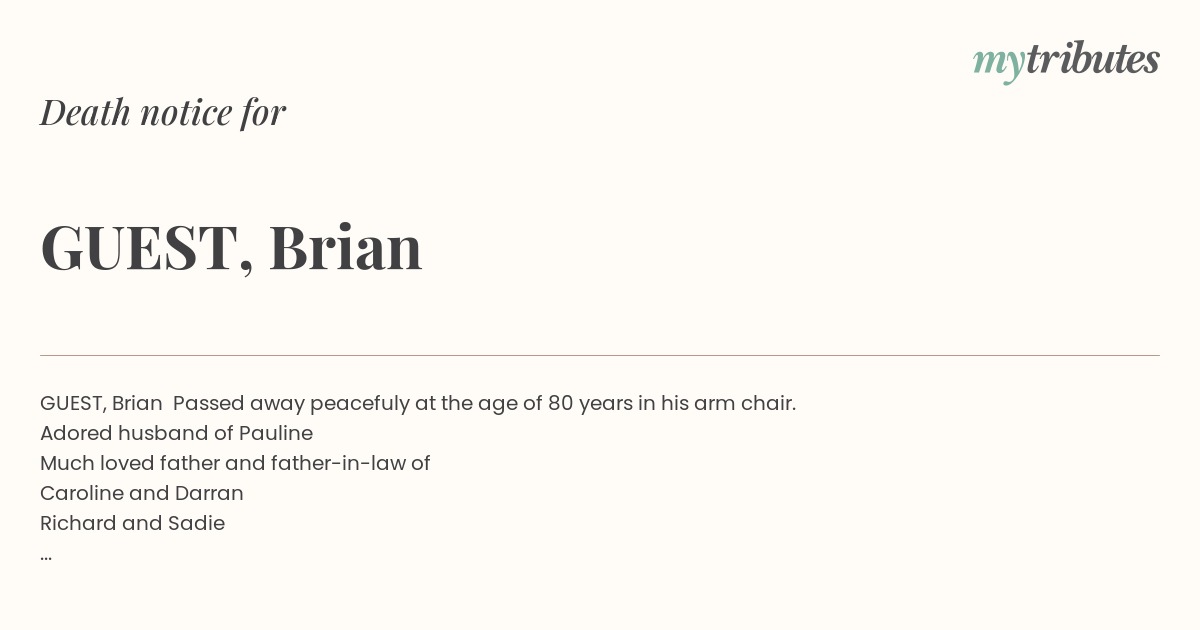
Task: Click the name 'Sadie' in the text
Action: click(199, 523)
